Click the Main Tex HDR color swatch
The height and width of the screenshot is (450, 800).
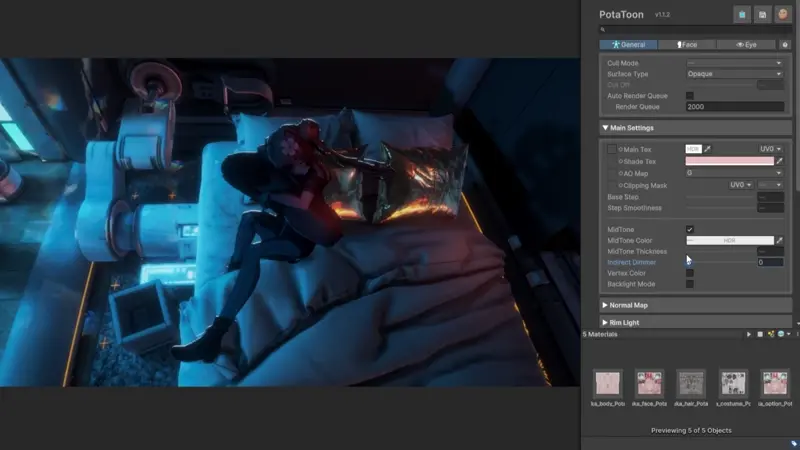693,149
